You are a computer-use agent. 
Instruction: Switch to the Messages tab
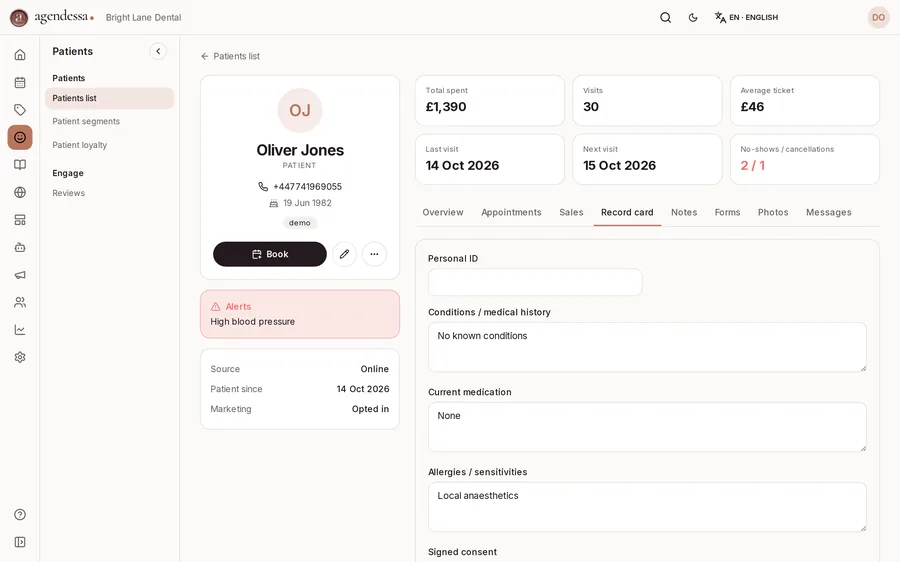(x=828, y=212)
